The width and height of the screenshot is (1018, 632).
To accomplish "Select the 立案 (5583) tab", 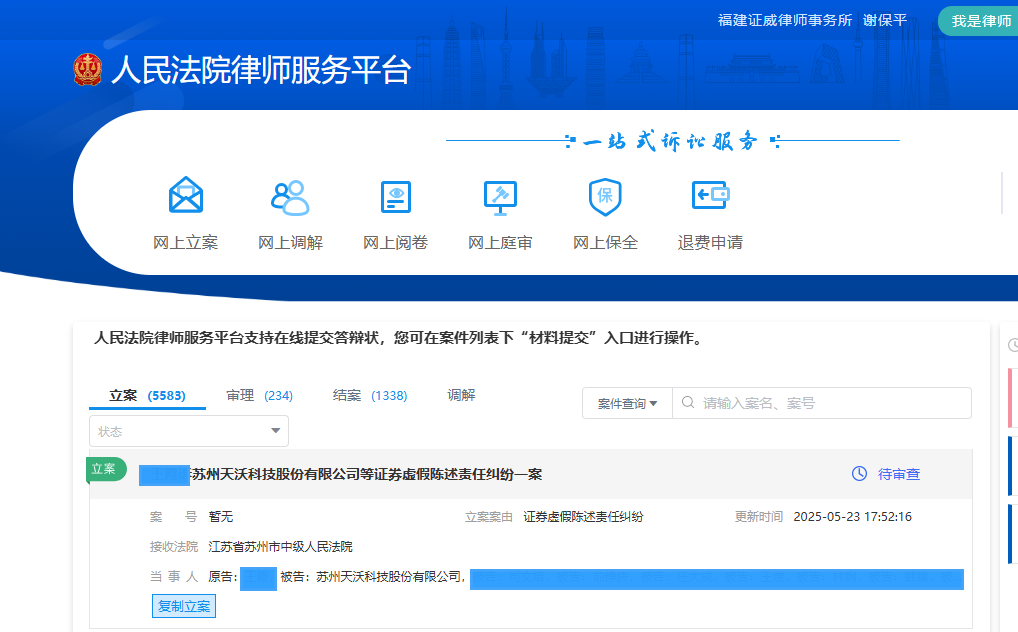I will [x=147, y=396].
